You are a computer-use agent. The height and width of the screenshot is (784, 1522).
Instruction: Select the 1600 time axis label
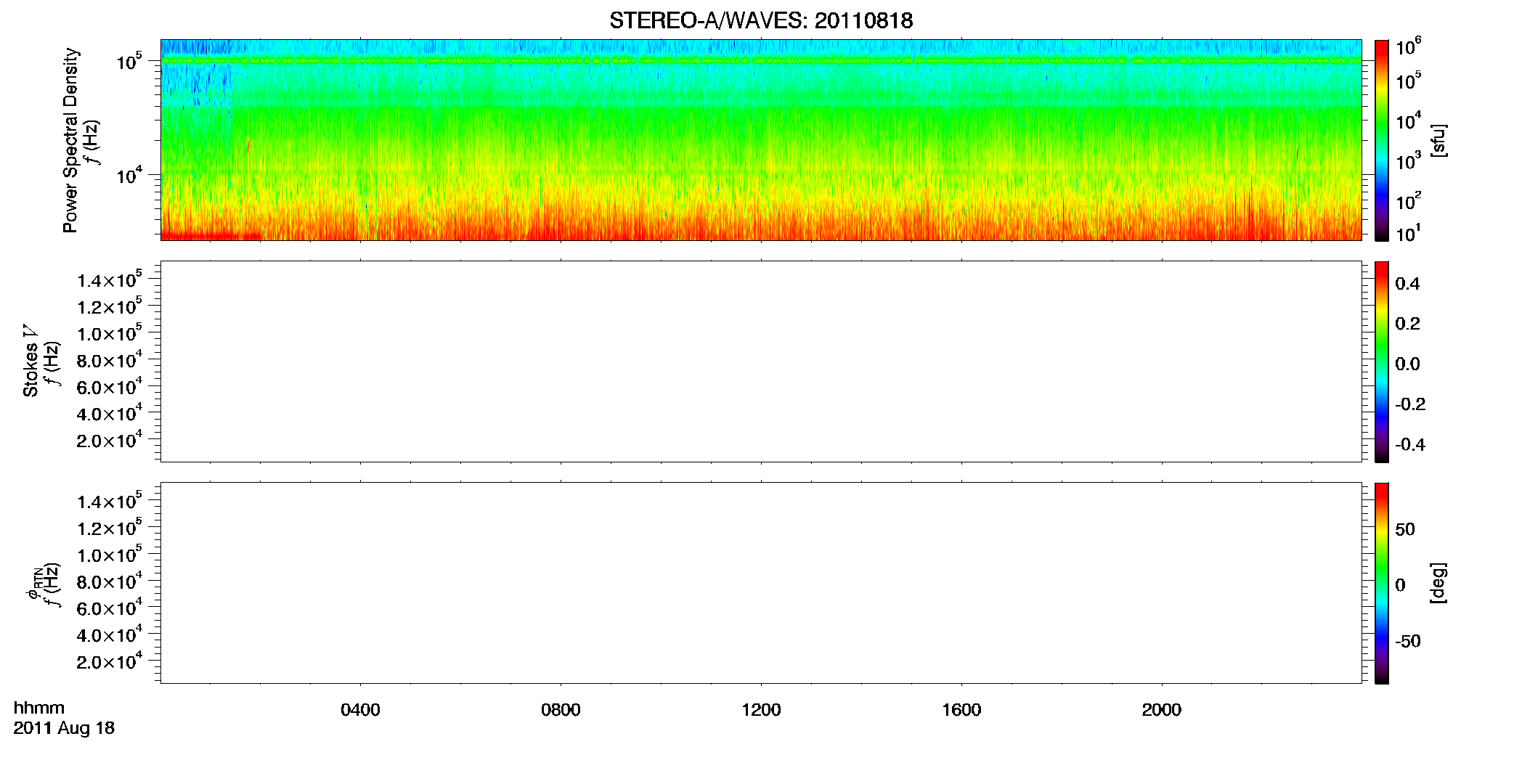[x=961, y=710]
